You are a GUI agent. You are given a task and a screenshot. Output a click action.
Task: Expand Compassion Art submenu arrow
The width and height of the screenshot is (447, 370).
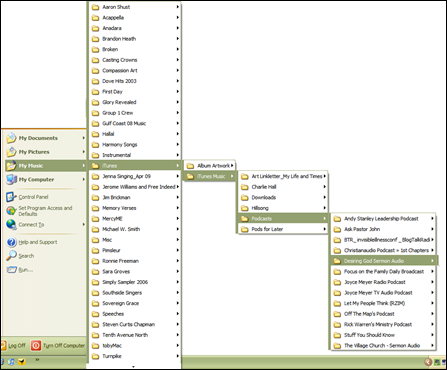pyautogui.click(x=178, y=70)
